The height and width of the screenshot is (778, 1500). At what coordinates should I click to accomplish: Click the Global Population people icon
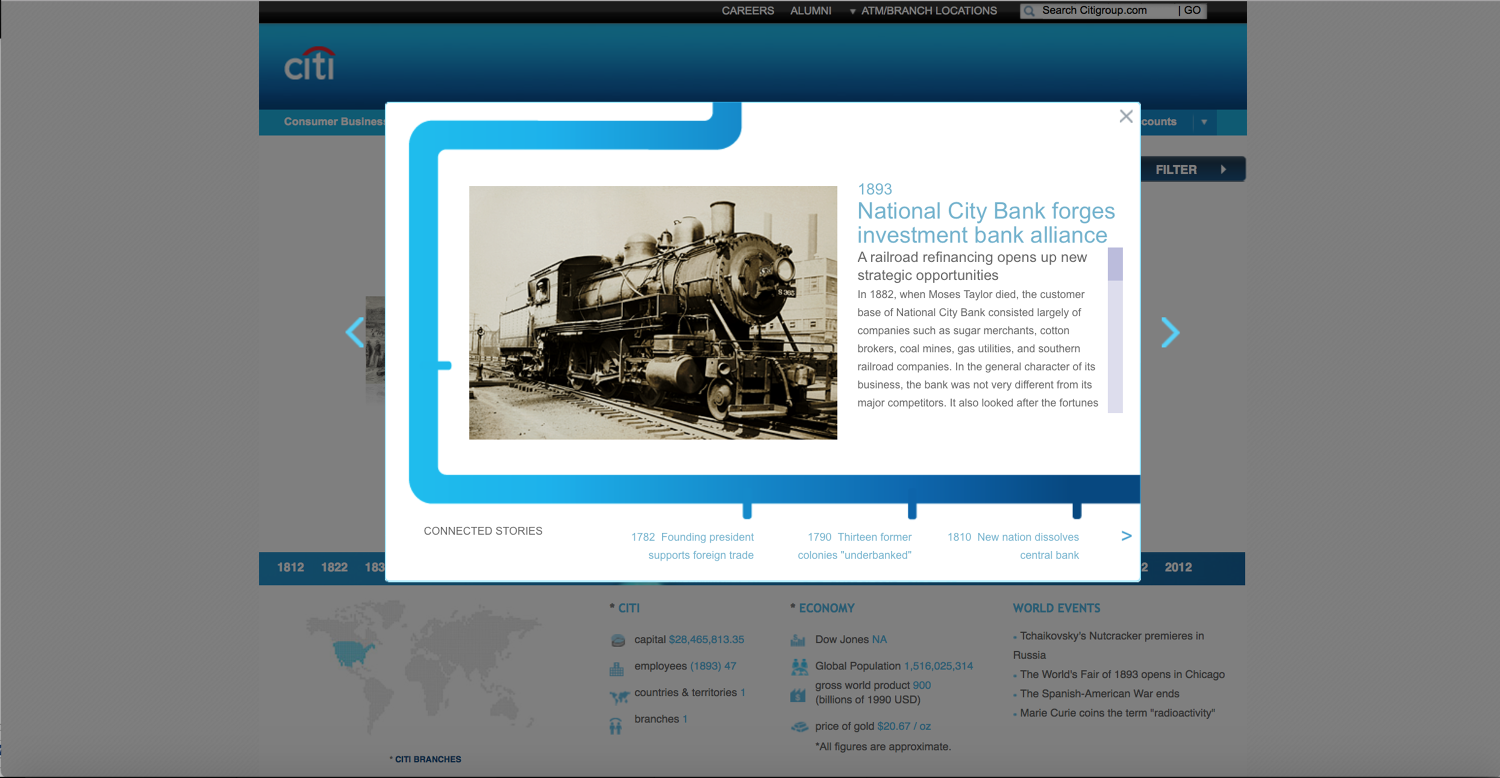[x=799, y=666]
